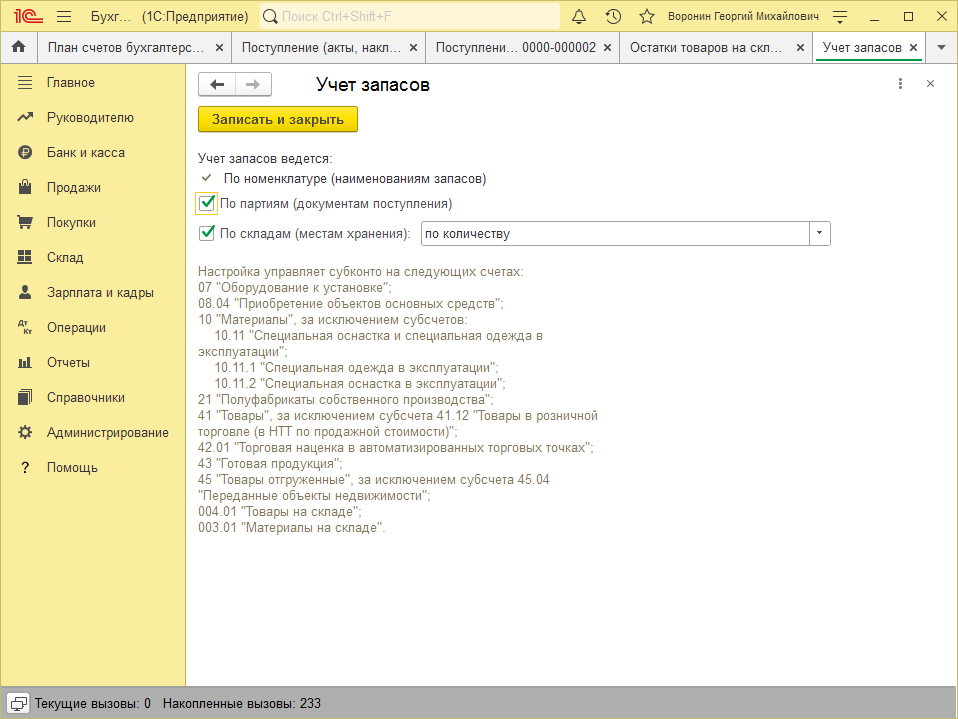Switch to Учет запасов tab
Image resolution: width=958 pixels, height=719 pixels.
coord(862,48)
